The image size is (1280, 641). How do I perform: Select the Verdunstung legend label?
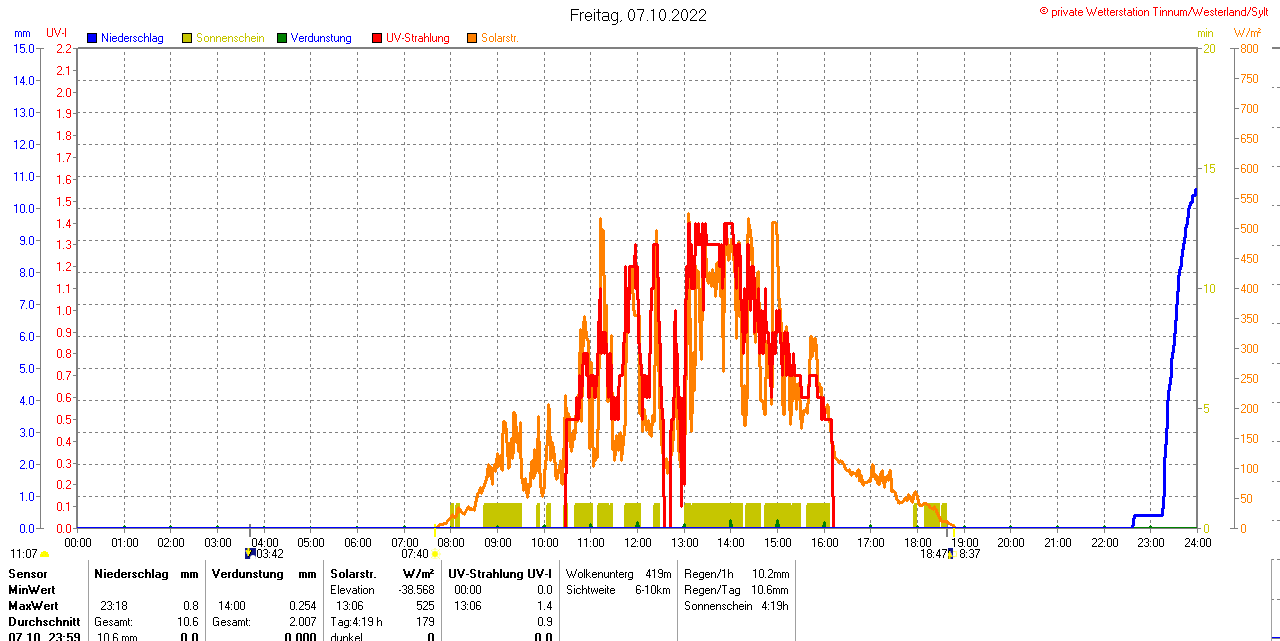tap(321, 38)
